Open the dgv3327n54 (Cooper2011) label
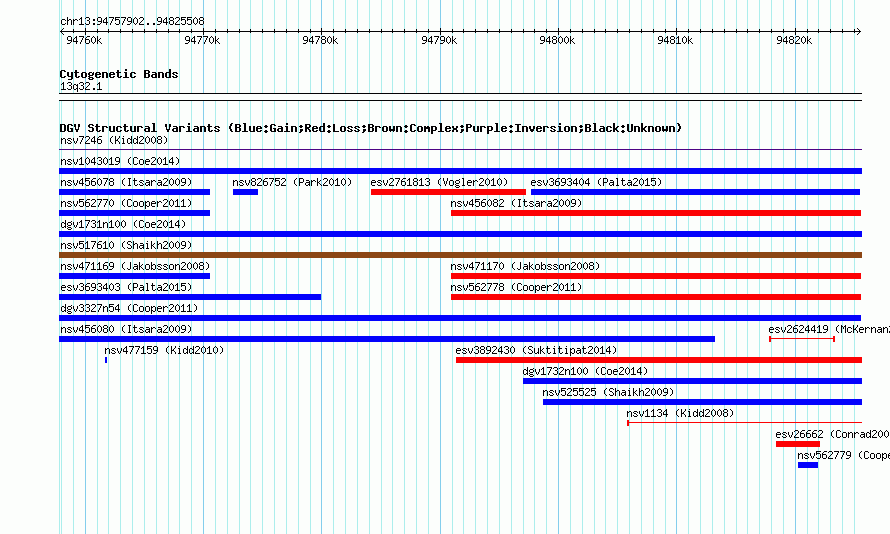The height and width of the screenshot is (534, 890). (x=129, y=308)
